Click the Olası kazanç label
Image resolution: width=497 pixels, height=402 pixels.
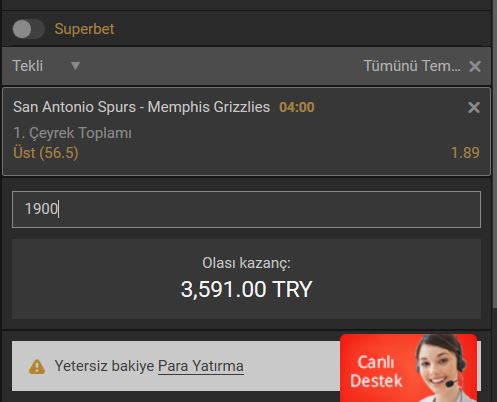(246, 263)
